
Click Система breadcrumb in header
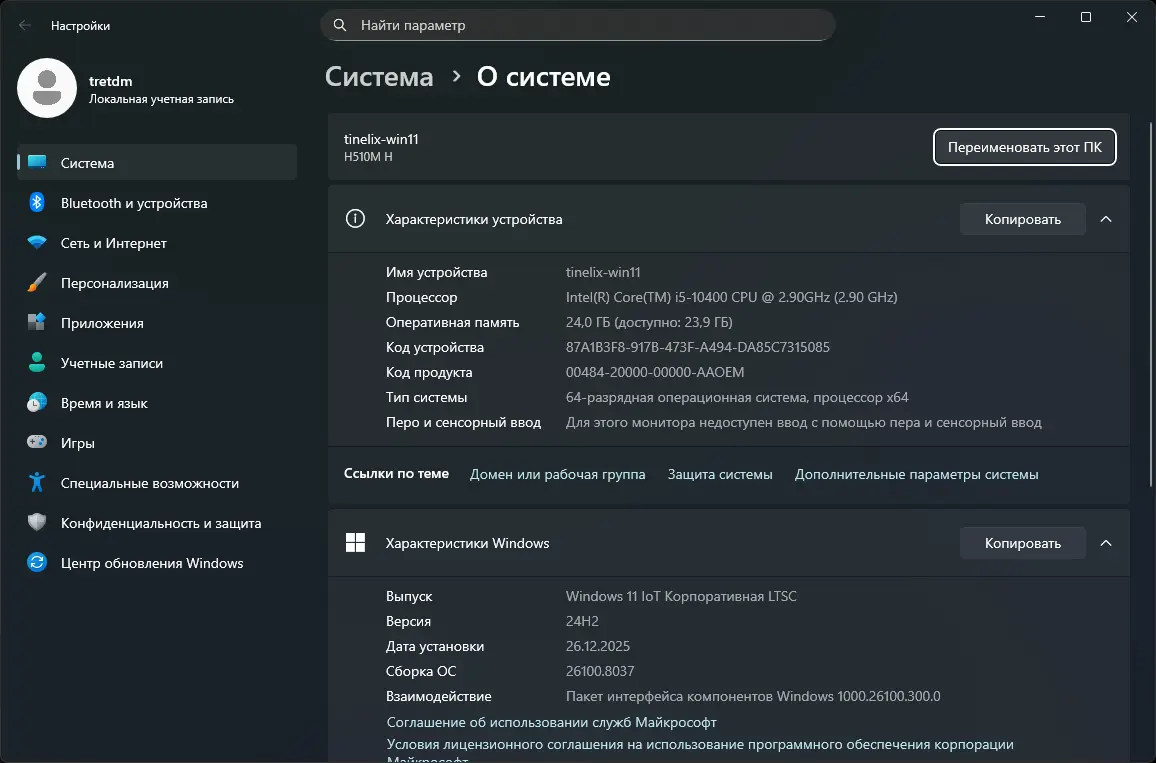[x=379, y=77]
